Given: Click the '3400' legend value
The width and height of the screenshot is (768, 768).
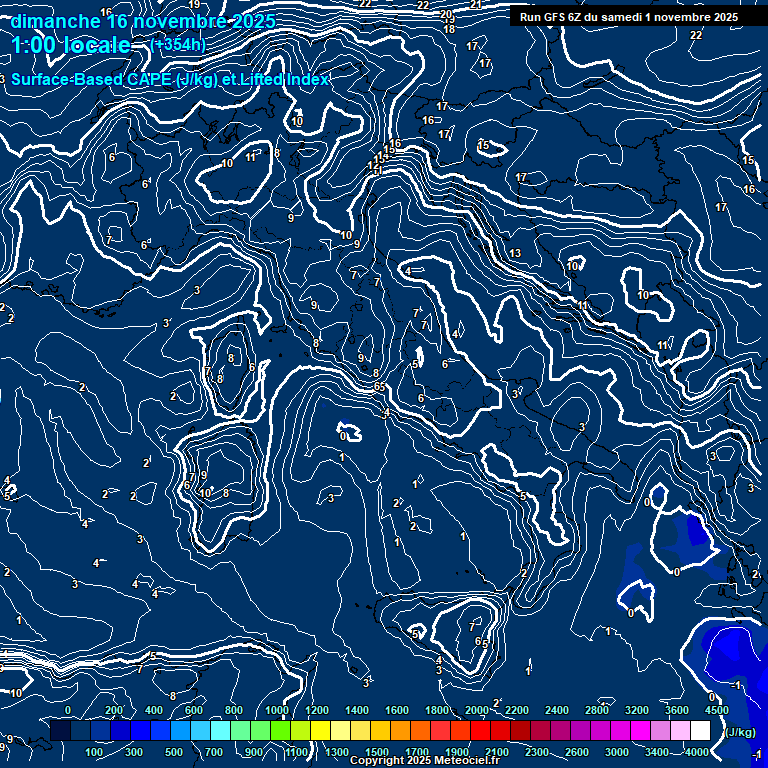Looking at the screenshot, I should [x=657, y=752].
